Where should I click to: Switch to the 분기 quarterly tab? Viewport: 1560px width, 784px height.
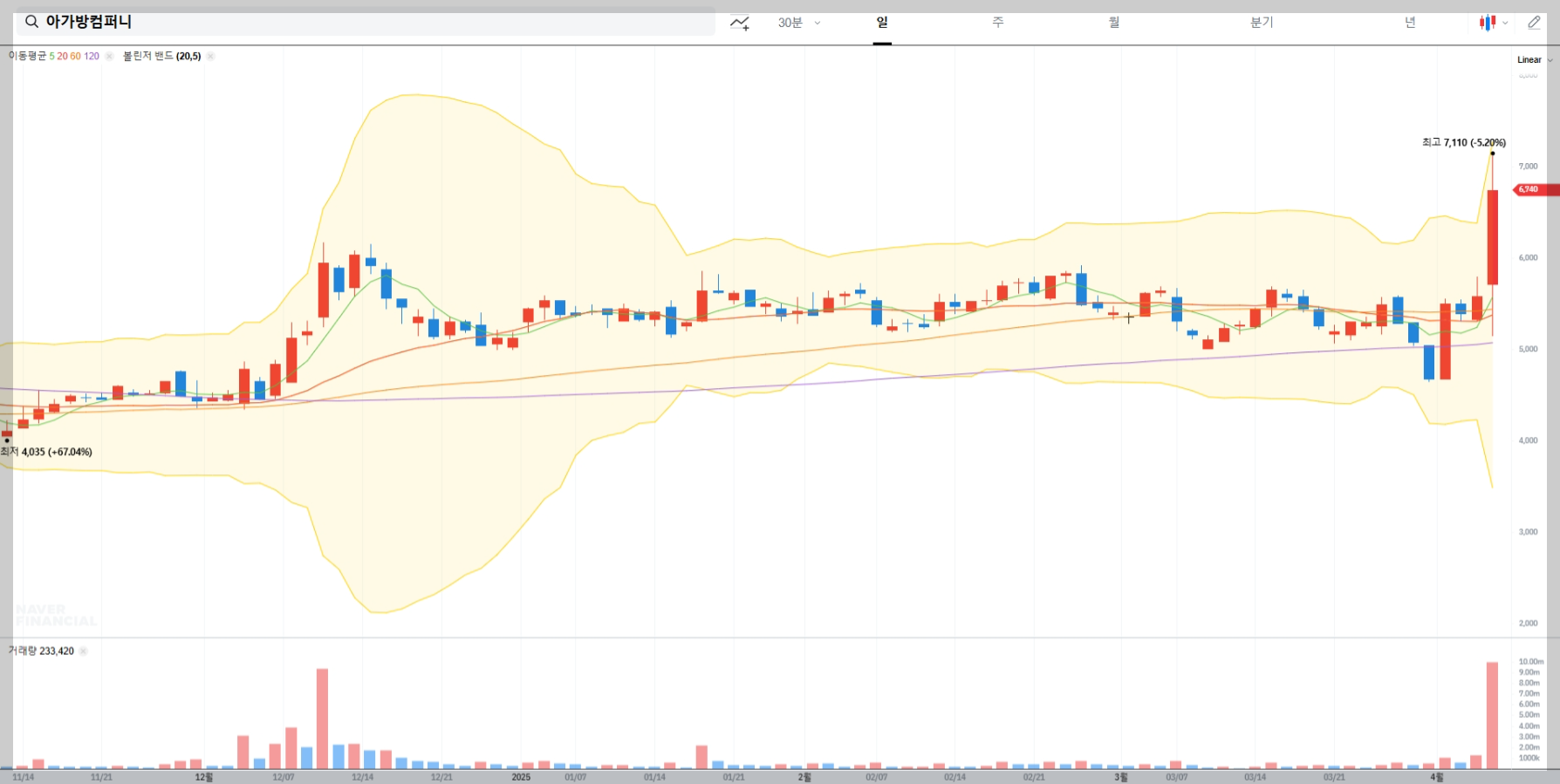[x=1262, y=23]
